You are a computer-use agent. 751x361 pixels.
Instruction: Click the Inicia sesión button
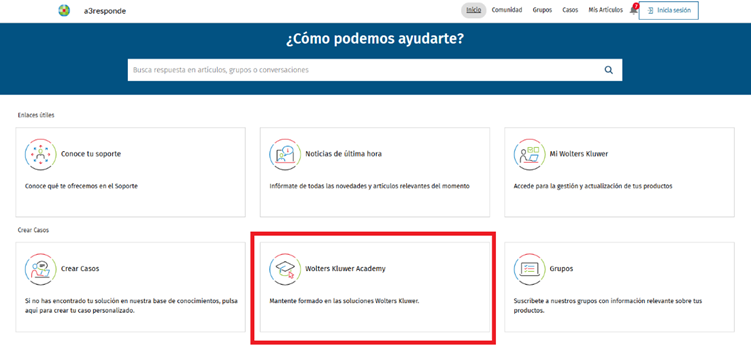tap(669, 10)
